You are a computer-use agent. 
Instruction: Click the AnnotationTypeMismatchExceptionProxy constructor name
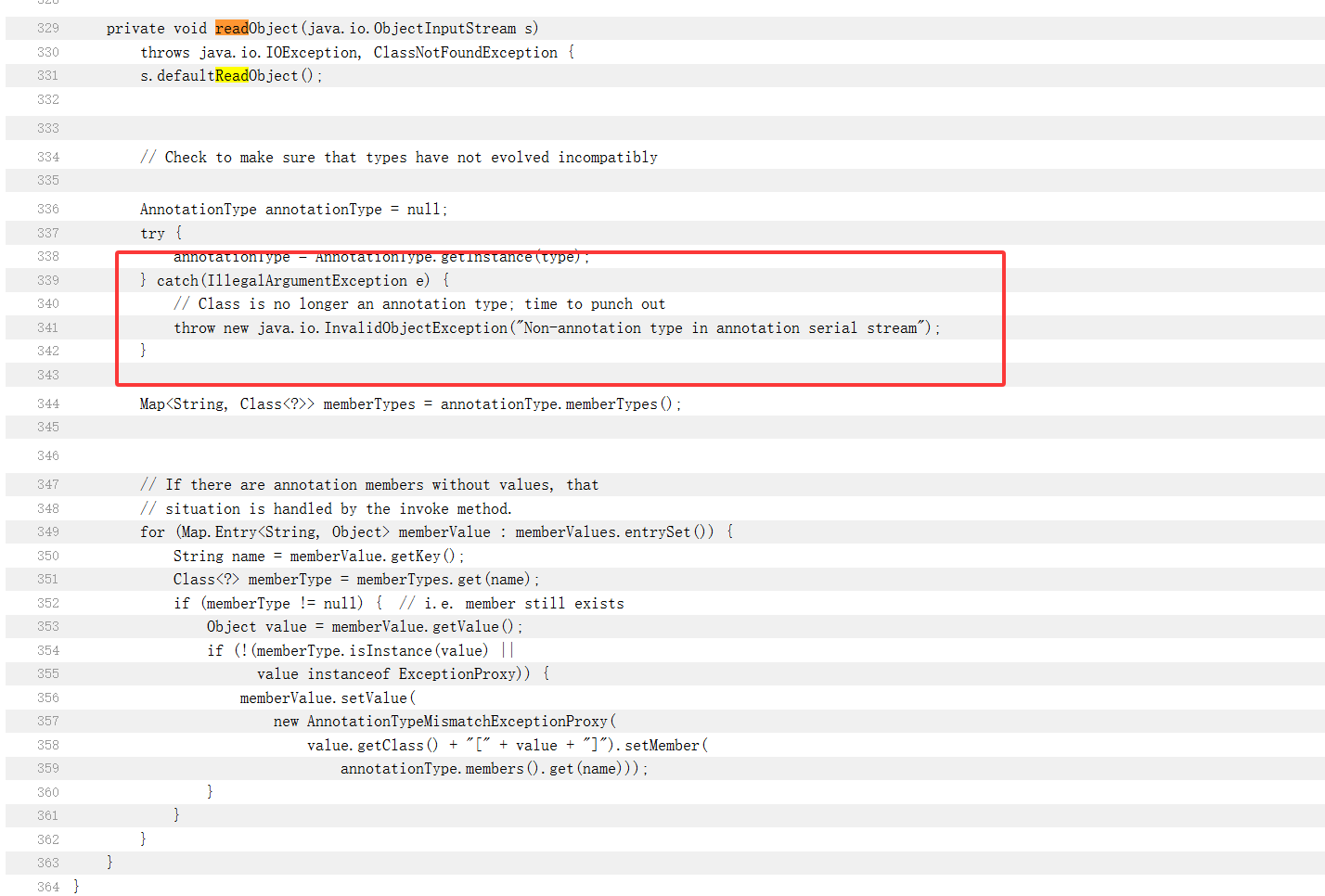coord(457,722)
